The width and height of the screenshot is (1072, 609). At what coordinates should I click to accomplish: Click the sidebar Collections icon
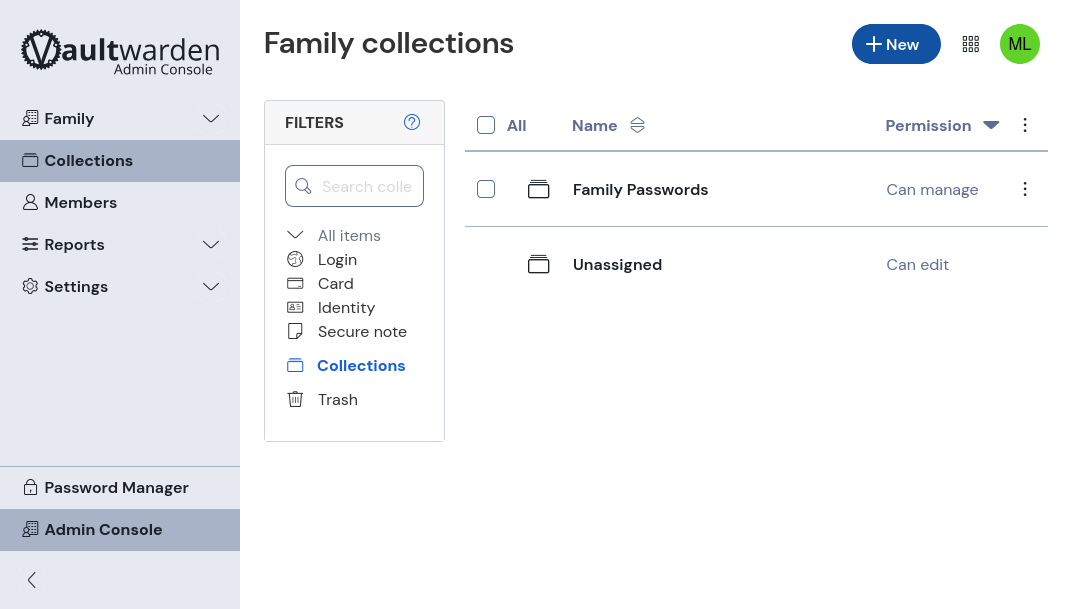(x=30, y=160)
